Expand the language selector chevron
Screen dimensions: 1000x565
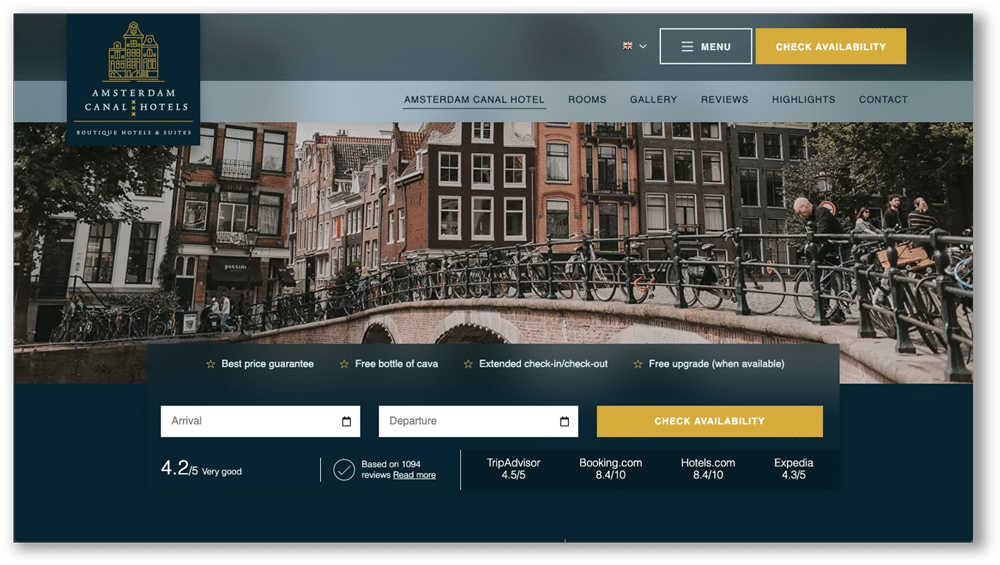pos(643,47)
